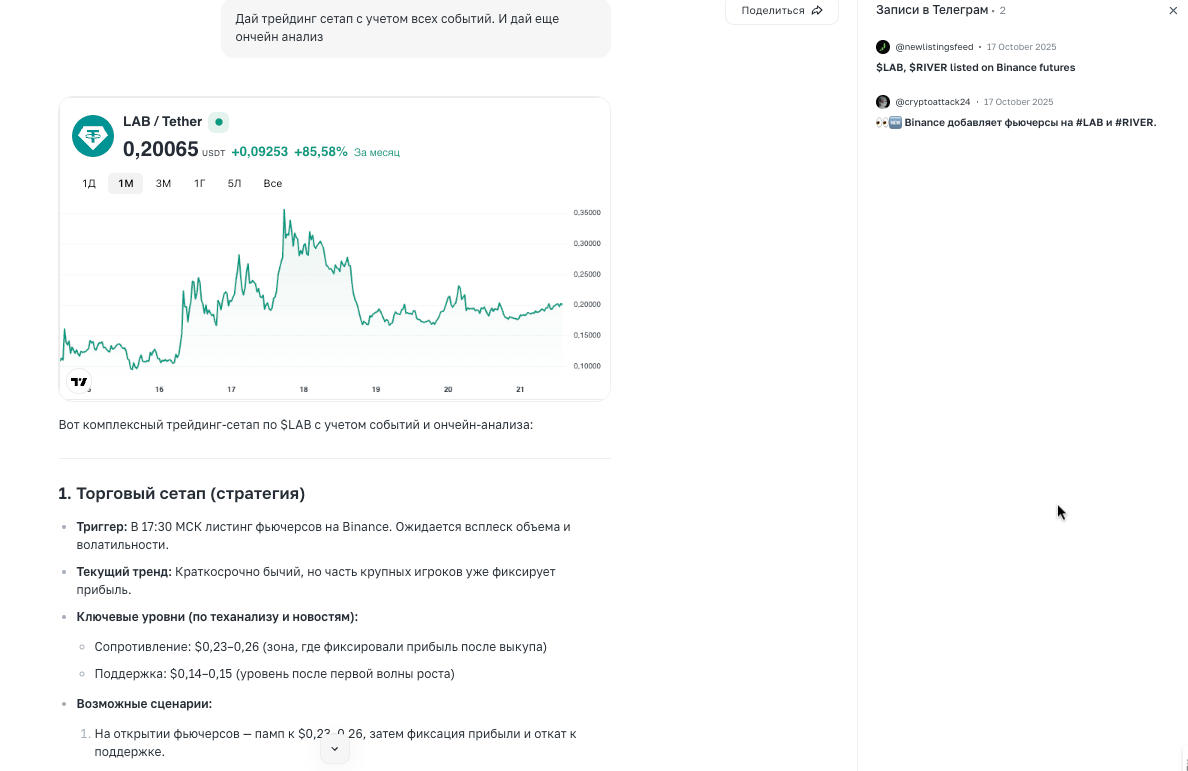Image resolution: width=1188 pixels, height=771 pixels.
Task: Click the @cryptoattack24 channel avatar
Action: pyautogui.click(x=882, y=101)
